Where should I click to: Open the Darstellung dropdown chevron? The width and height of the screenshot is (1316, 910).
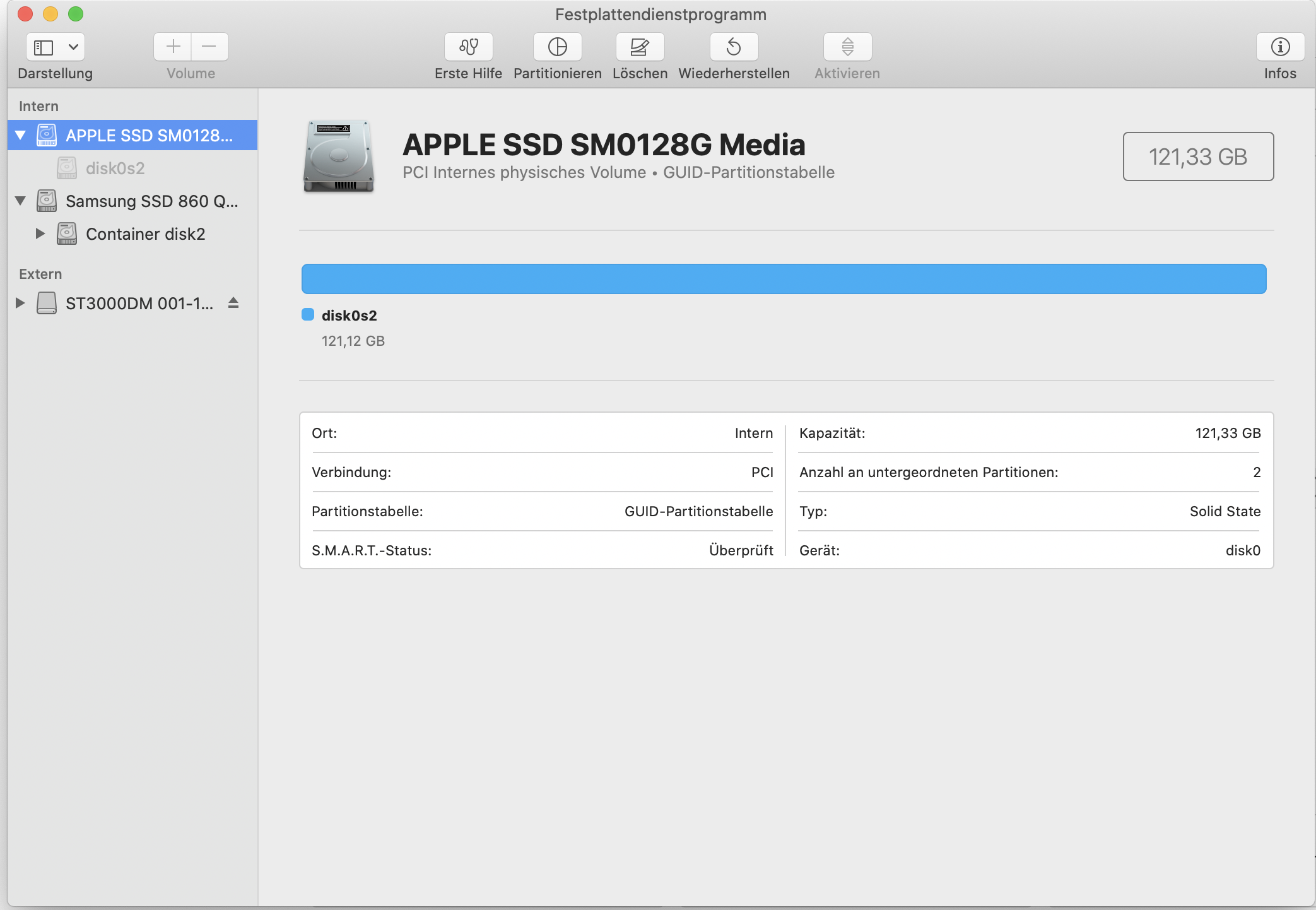[x=73, y=47]
